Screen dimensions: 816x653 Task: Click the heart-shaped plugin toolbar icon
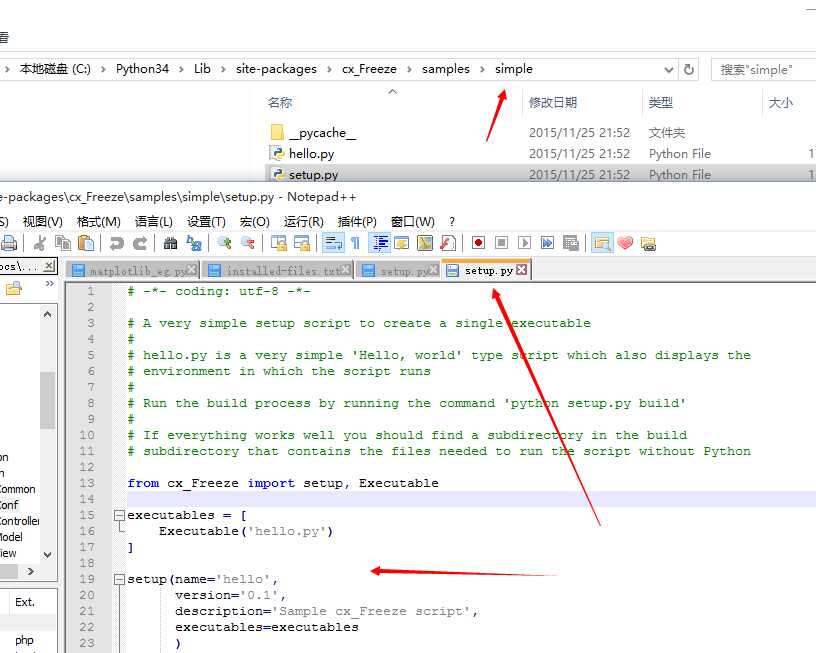[625, 243]
